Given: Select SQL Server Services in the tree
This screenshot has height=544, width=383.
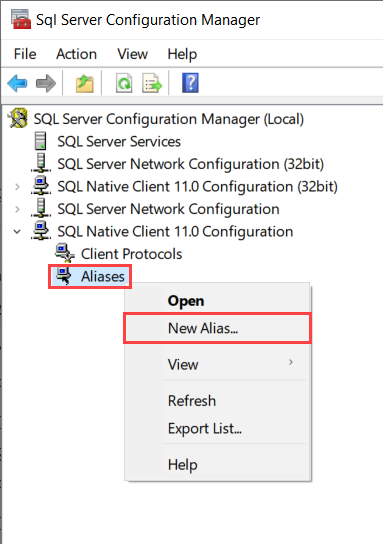Looking at the screenshot, I should [119, 142].
